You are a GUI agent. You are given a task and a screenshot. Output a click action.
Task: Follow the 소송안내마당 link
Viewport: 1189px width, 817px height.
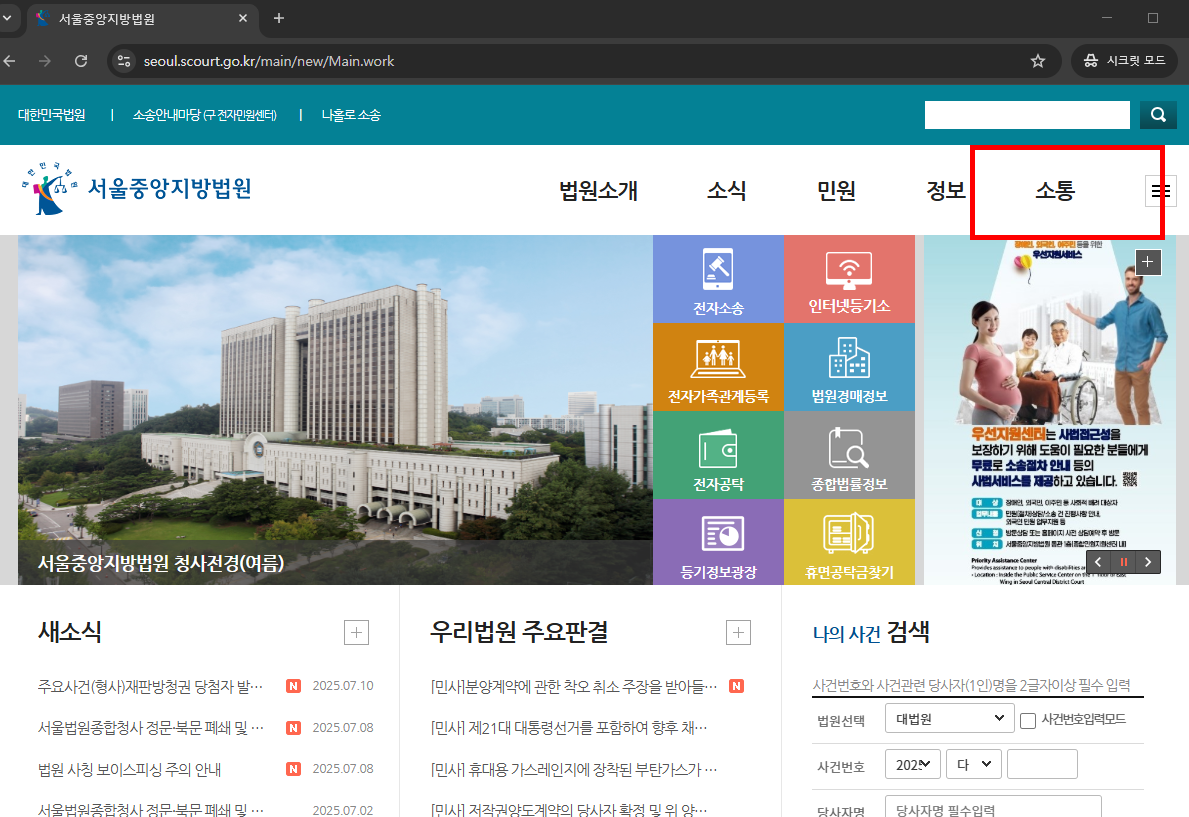205,115
